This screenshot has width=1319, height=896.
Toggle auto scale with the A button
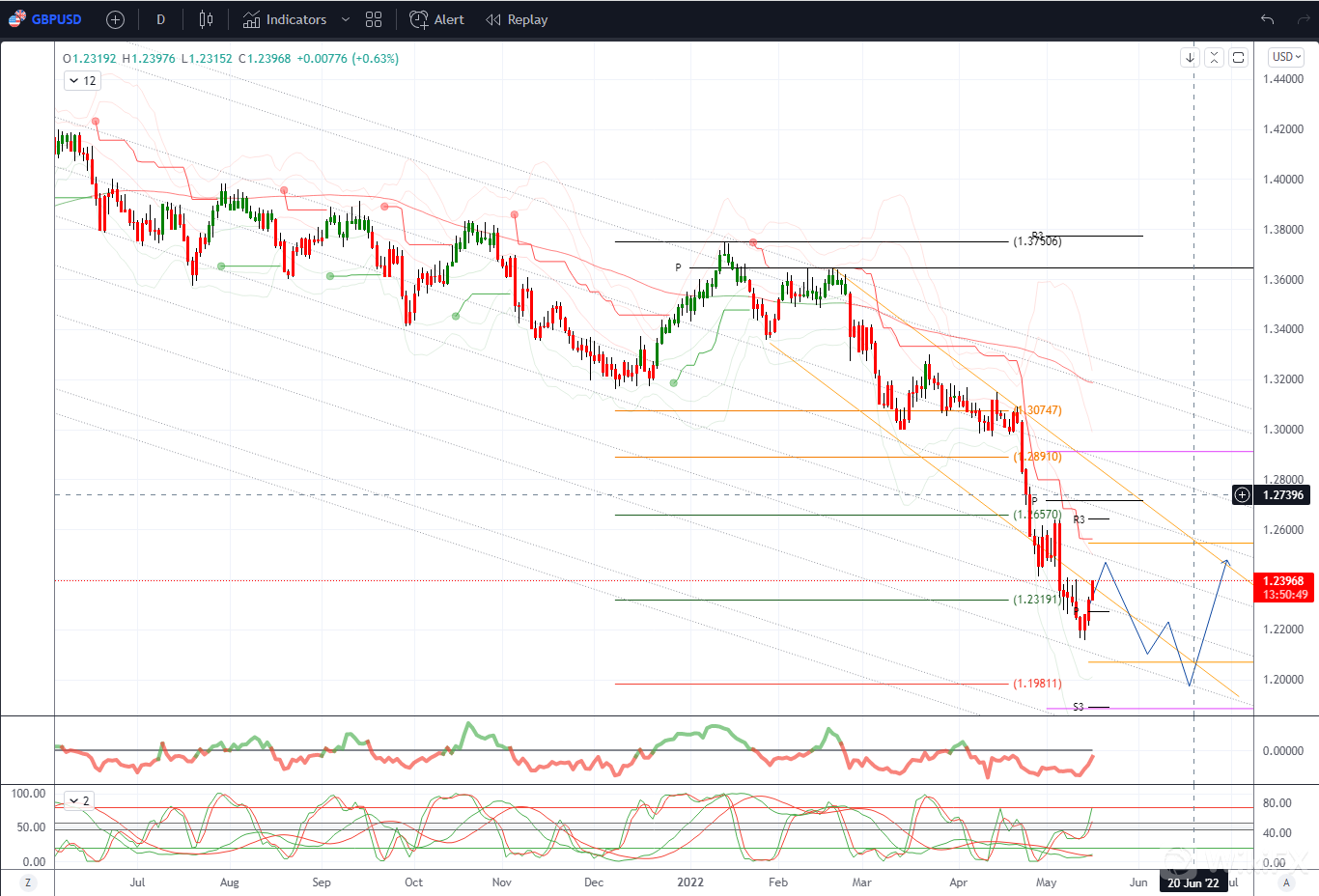[1286, 882]
